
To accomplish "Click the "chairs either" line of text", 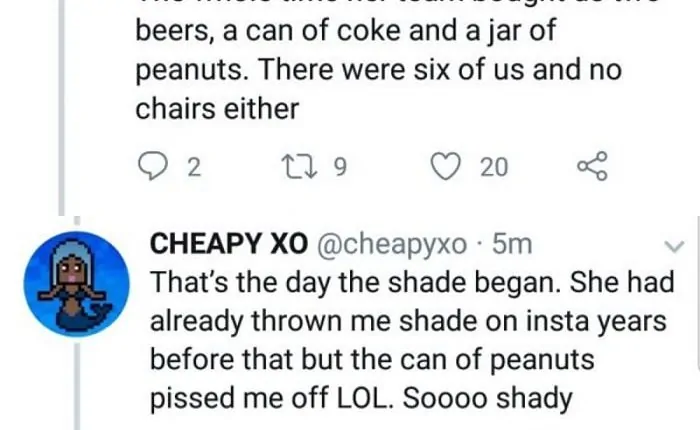I will (217, 108).
